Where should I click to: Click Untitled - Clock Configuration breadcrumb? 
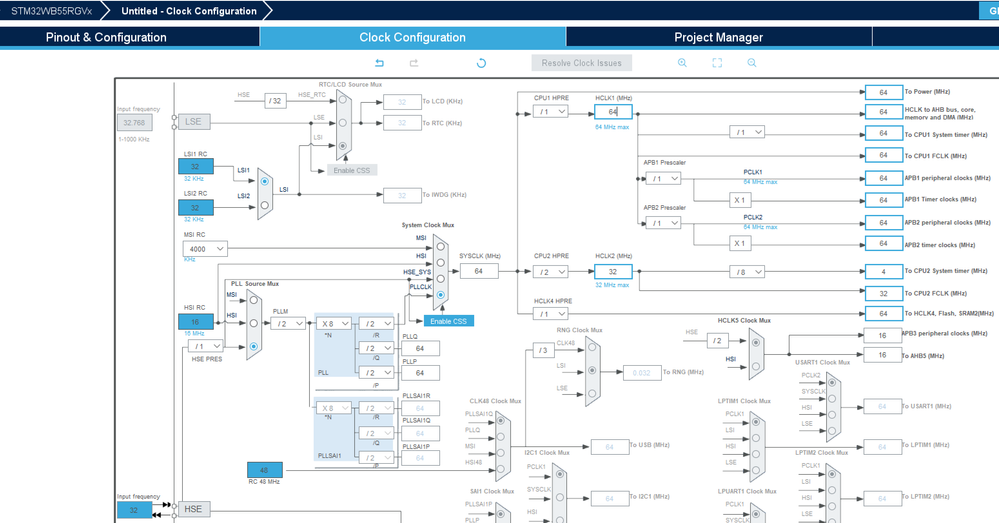(189, 11)
